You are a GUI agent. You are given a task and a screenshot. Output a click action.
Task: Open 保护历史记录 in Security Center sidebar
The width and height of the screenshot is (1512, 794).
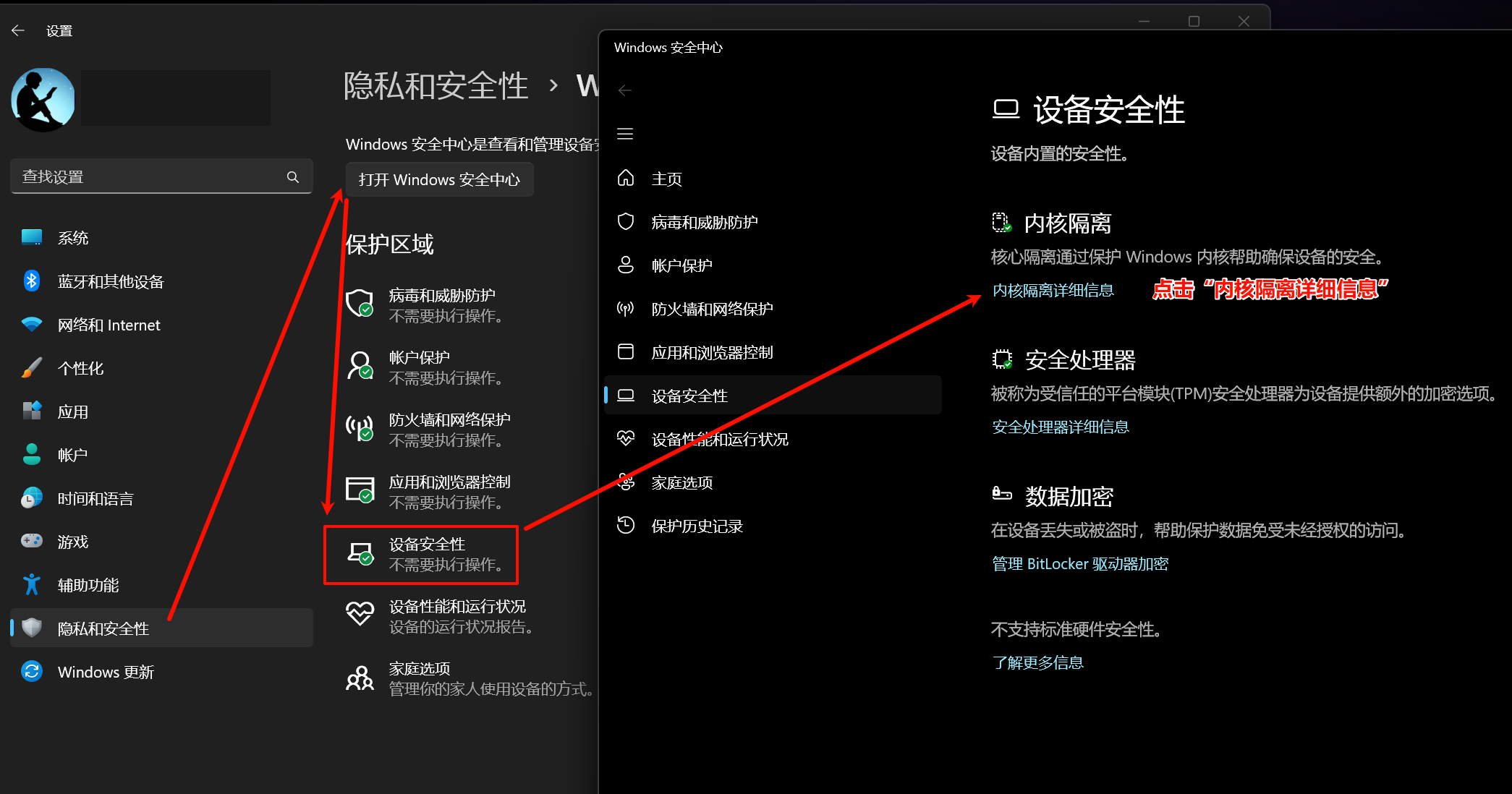tap(773, 526)
